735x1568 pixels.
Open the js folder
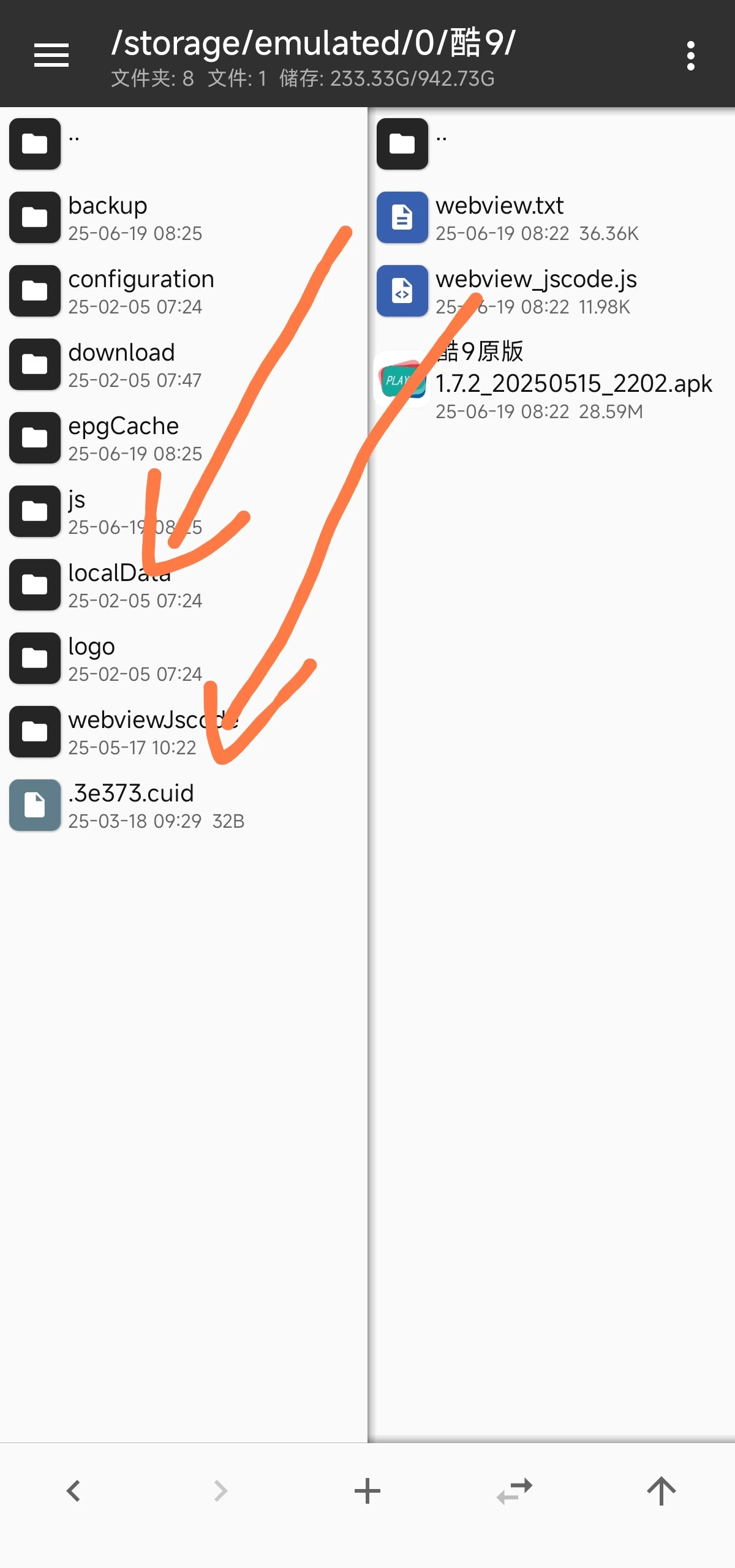(184, 511)
